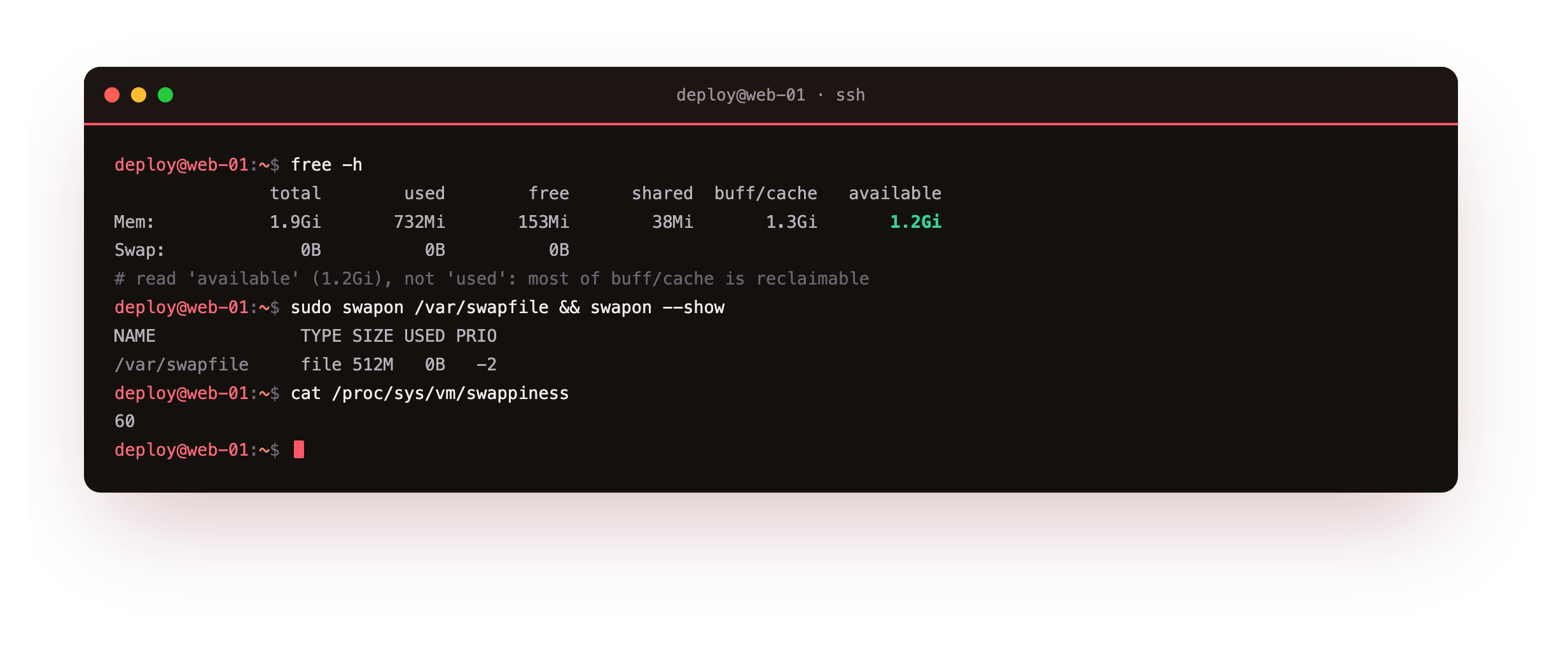Image resolution: width=1568 pixels, height=646 pixels.
Task: Click the green '1.2Gi' available value
Action: click(x=915, y=221)
